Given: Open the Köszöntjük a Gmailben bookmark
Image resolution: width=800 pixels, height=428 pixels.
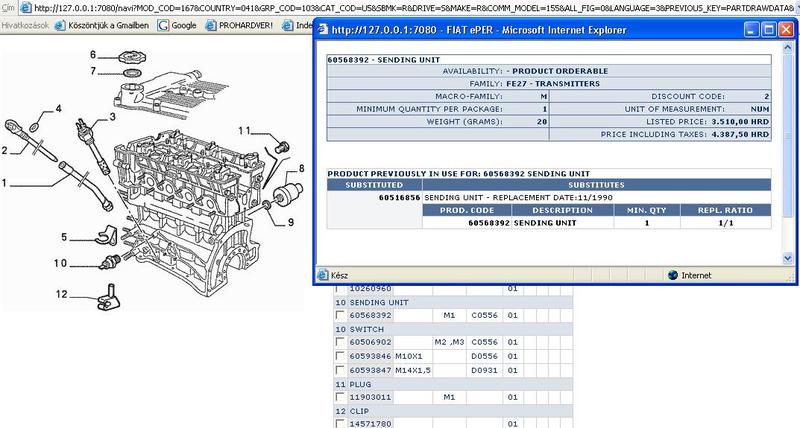Looking at the screenshot, I should click(x=108, y=25).
